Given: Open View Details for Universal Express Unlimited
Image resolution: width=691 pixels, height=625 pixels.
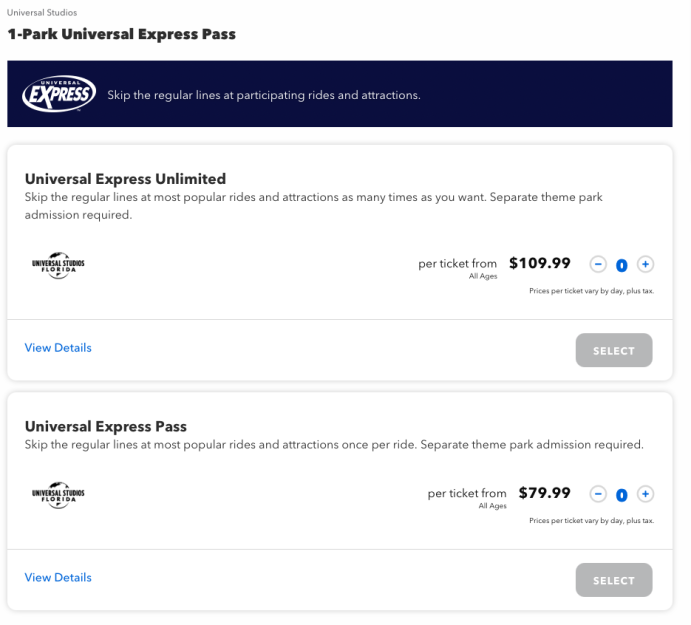Looking at the screenshot, I should coord(58,348).
